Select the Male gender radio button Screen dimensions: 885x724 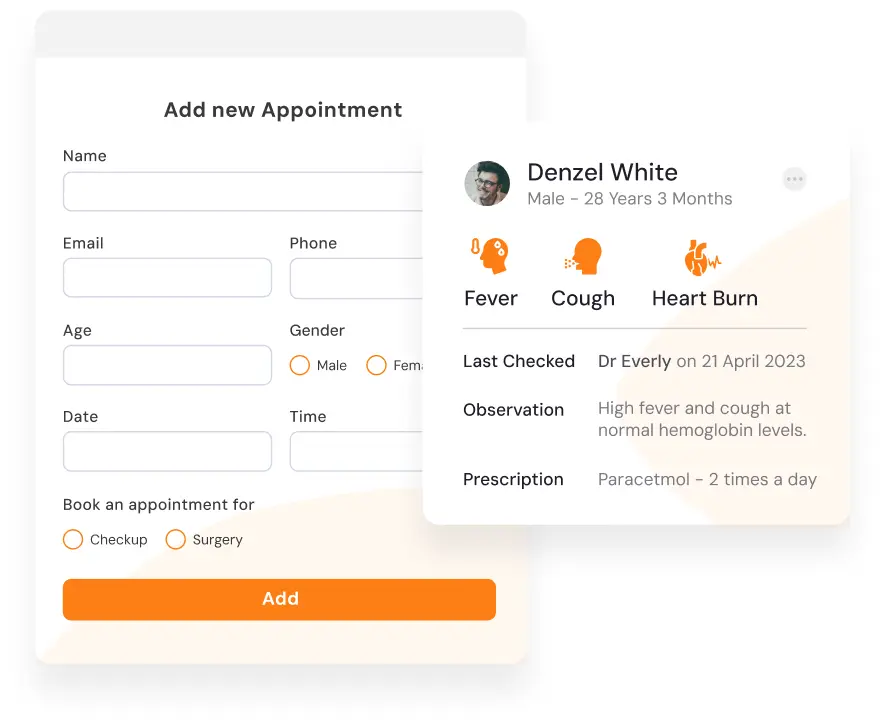(300, 365)
